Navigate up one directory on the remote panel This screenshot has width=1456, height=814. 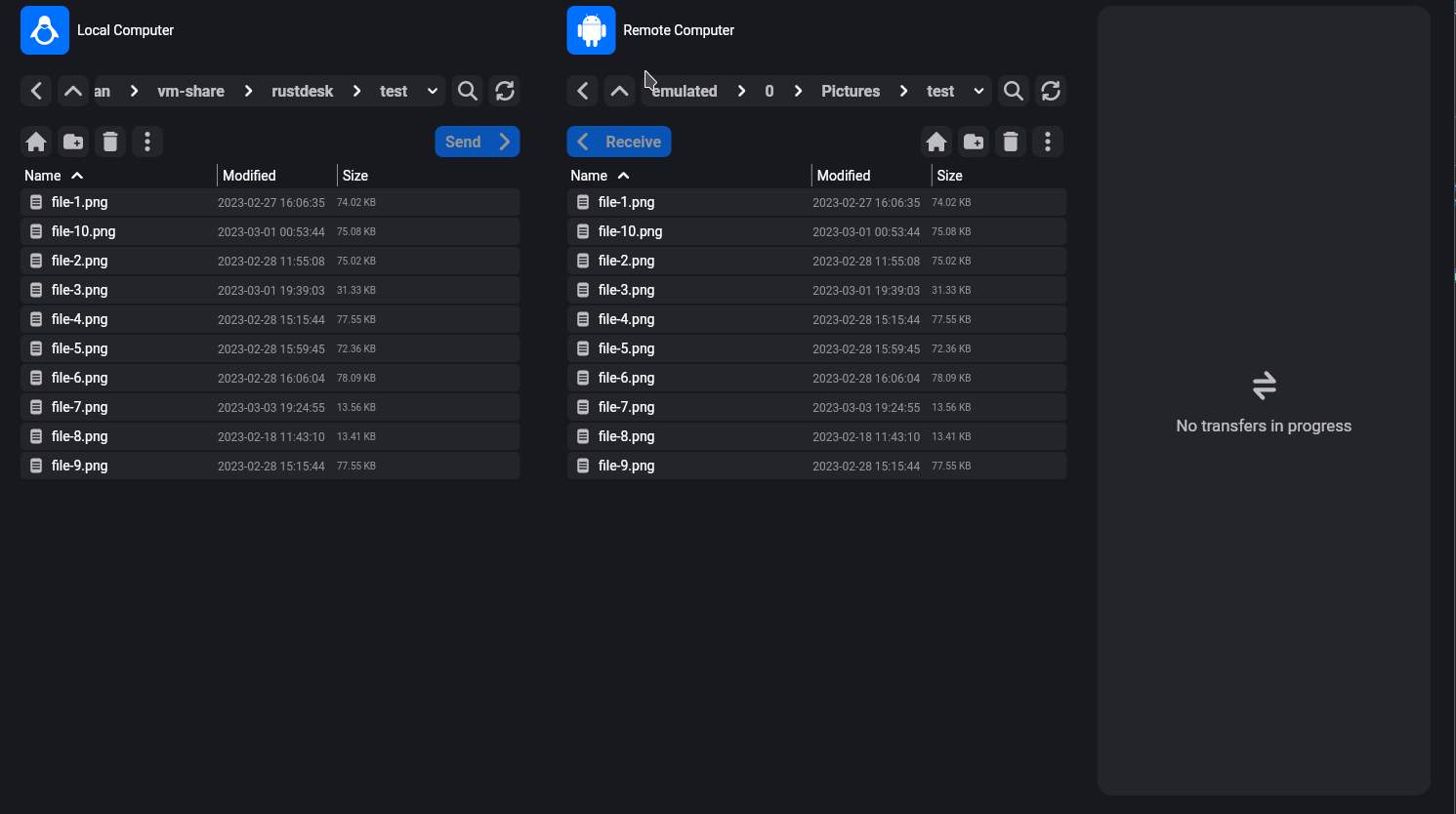619,91
